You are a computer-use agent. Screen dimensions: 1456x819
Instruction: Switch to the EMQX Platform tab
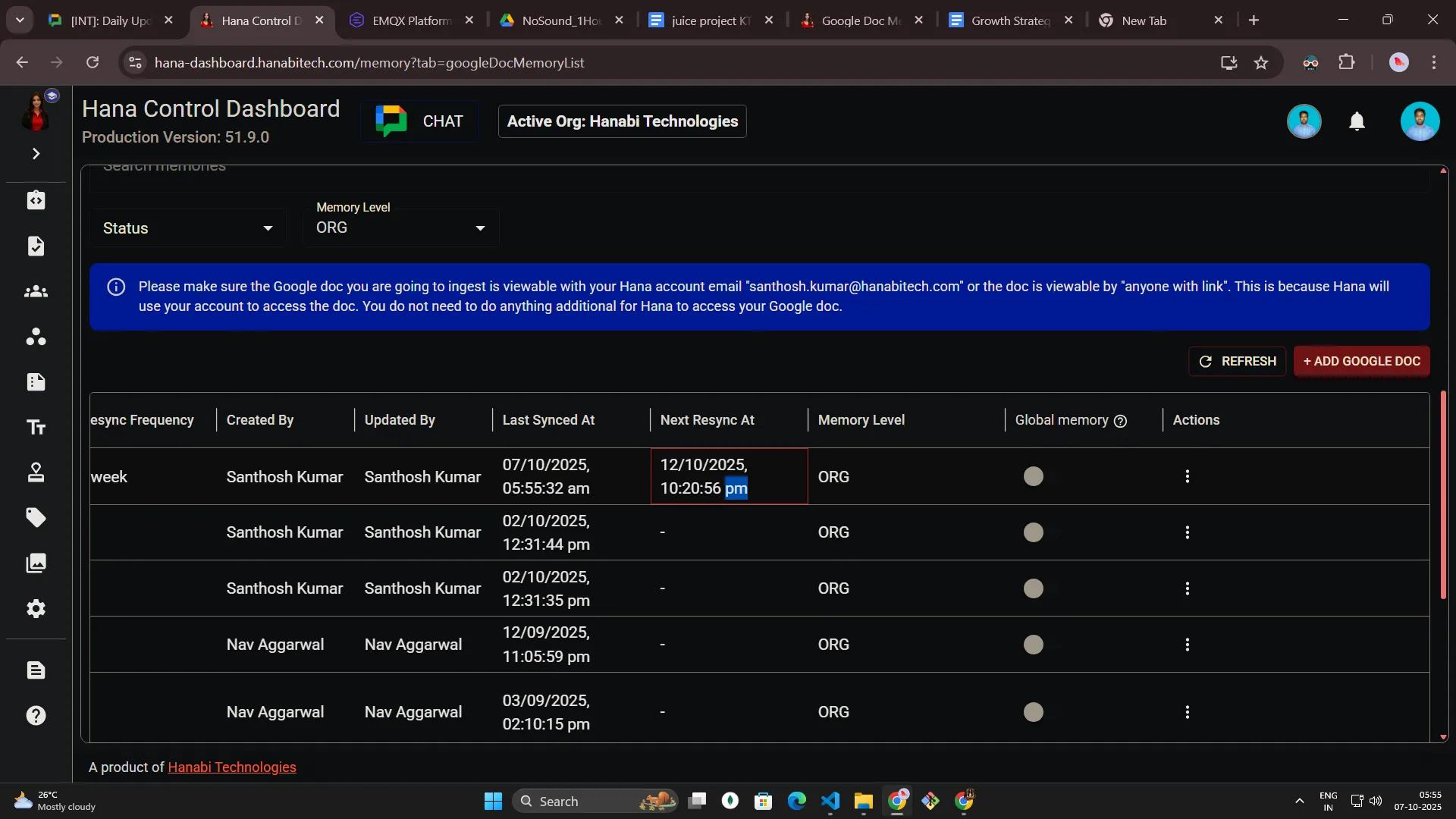pos(409,20)
